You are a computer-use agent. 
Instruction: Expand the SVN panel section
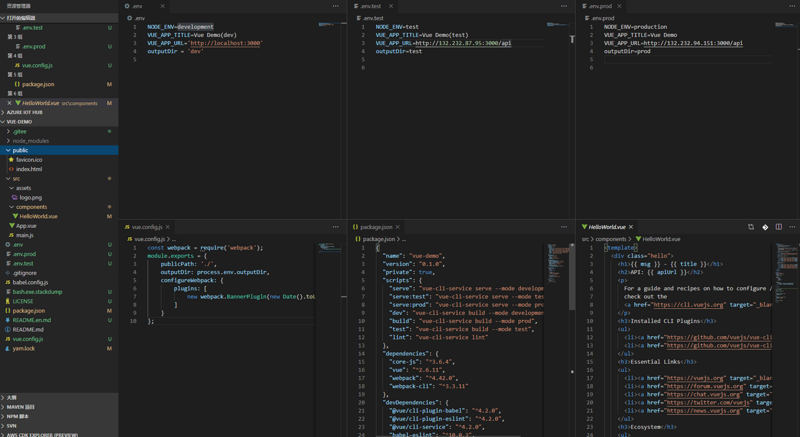(x=12, y=426)
